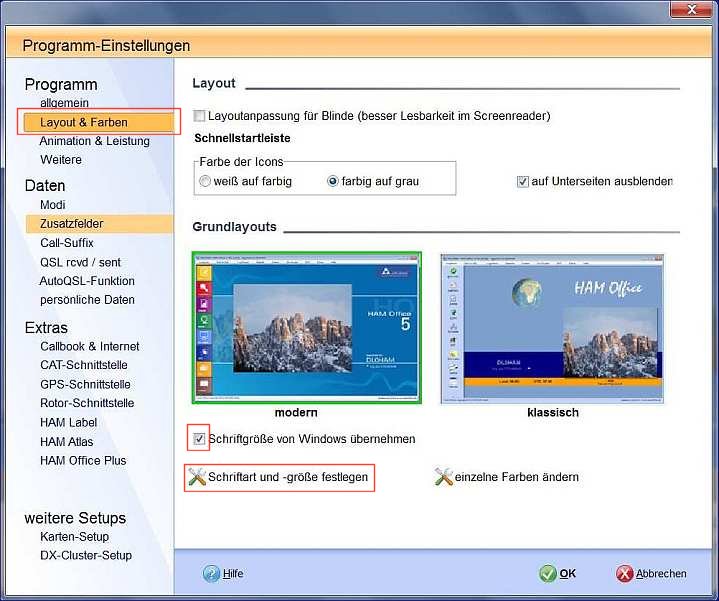Go to the Modi data settings

(53, 204)
